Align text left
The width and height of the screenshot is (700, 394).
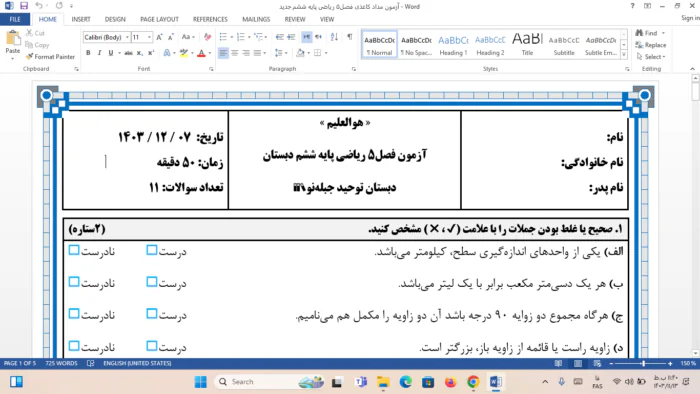(x=223, y=53)
